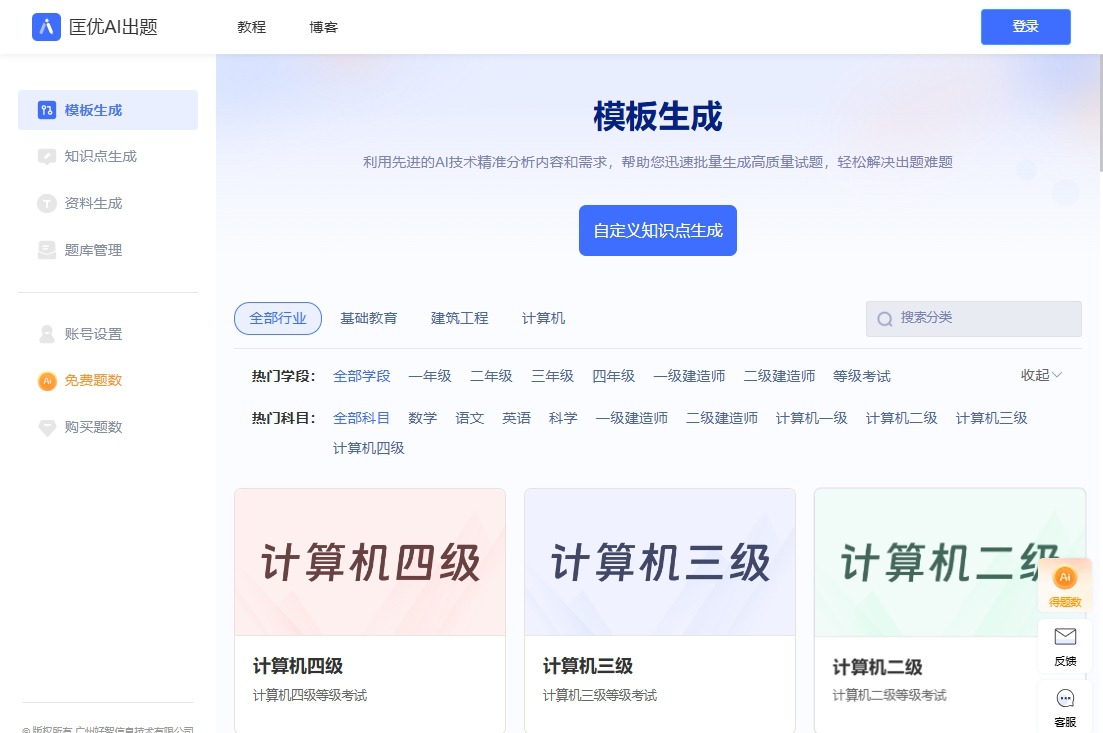Collapse filters using 收起
The height and width of the screenshot is (733, 1103).
point(1040,376)
